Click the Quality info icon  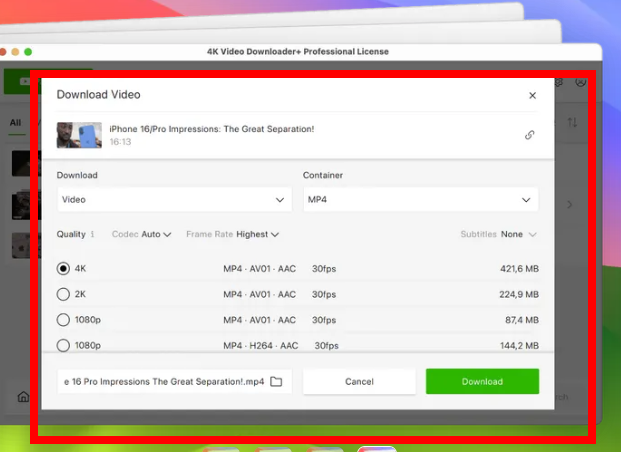(92, 234)
